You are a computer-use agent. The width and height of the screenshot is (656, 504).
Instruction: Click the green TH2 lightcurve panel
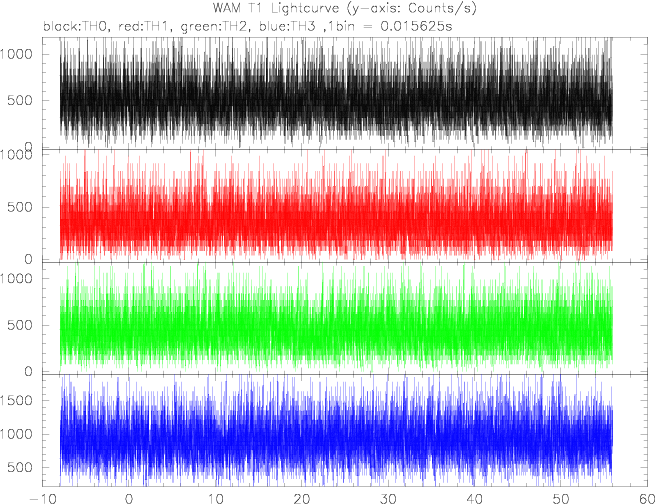(x=345, y=318)
